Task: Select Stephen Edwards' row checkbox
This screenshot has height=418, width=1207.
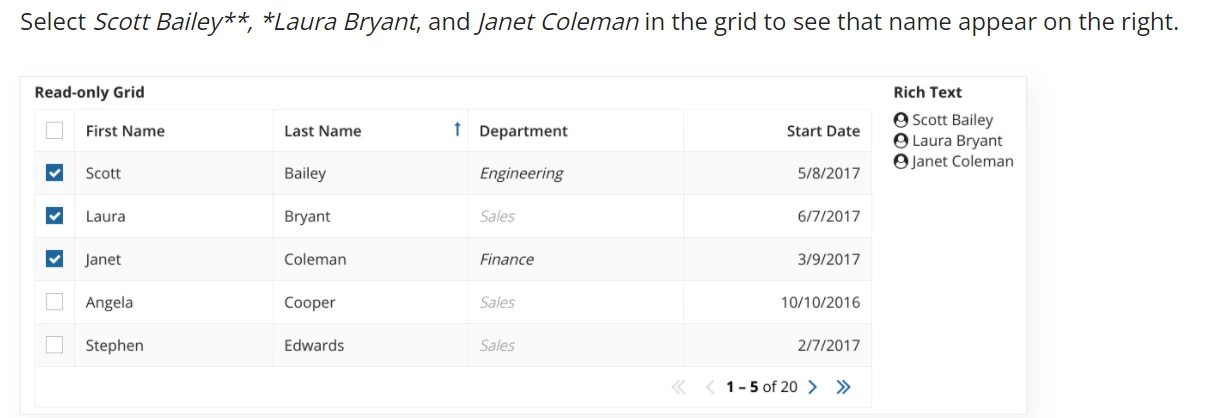Action: (55, 345)
